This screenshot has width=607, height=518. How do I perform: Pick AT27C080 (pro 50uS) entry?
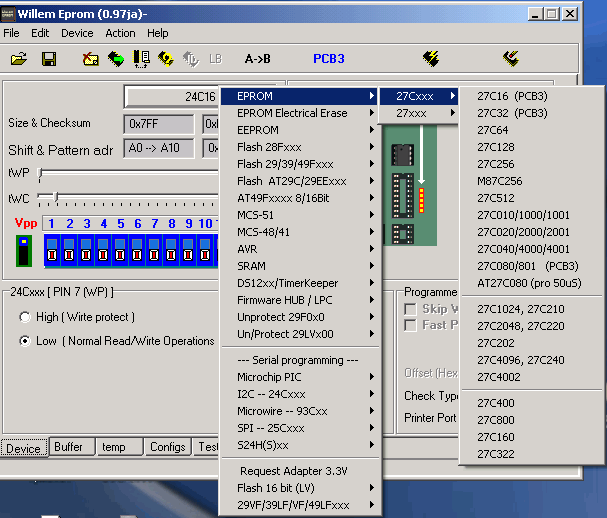coord(531,283)
